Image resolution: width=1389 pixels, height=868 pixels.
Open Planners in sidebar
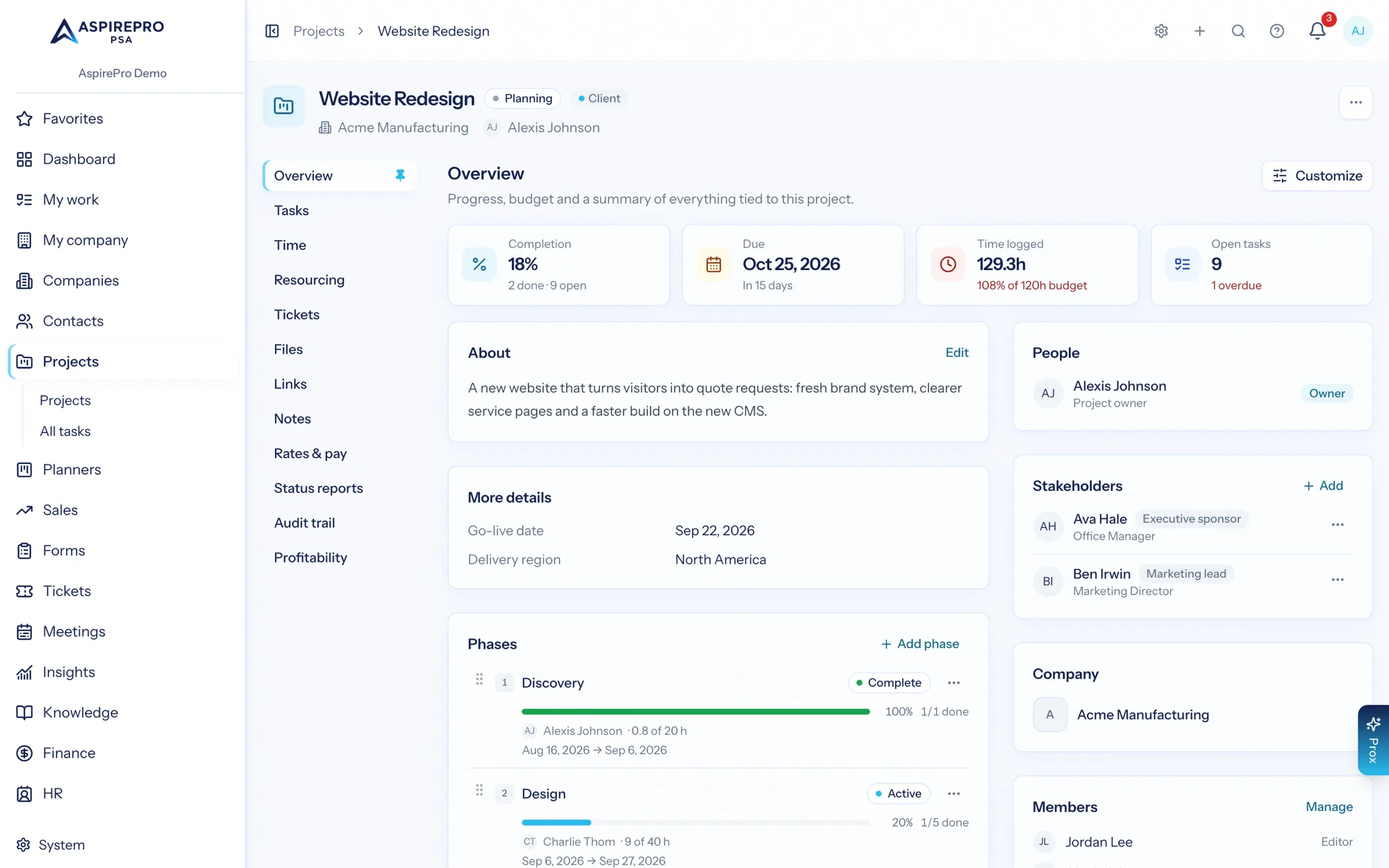122,469
